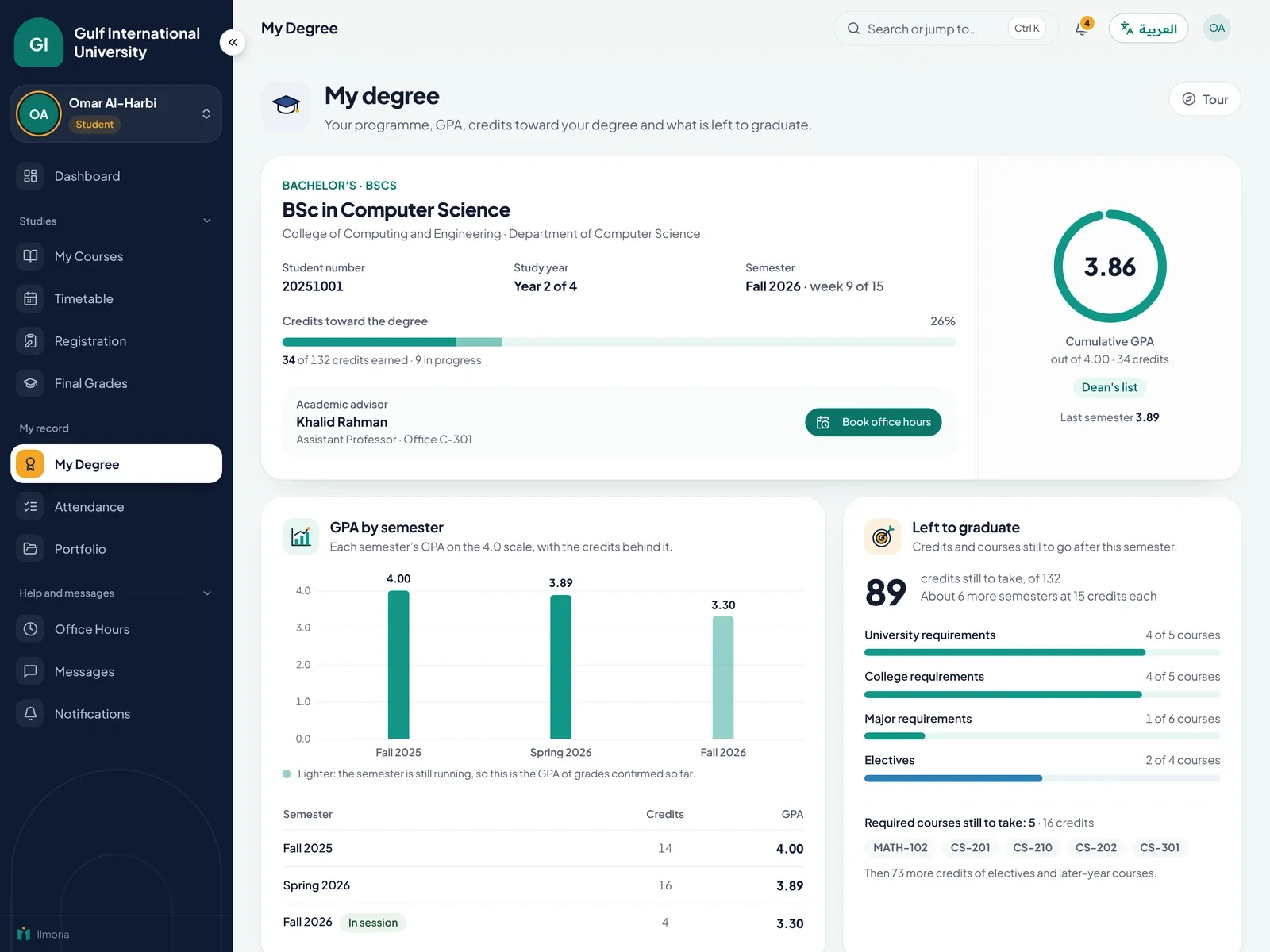
Task: Click the graduation cap icon beside My degree
Action: tap(286, 105)
